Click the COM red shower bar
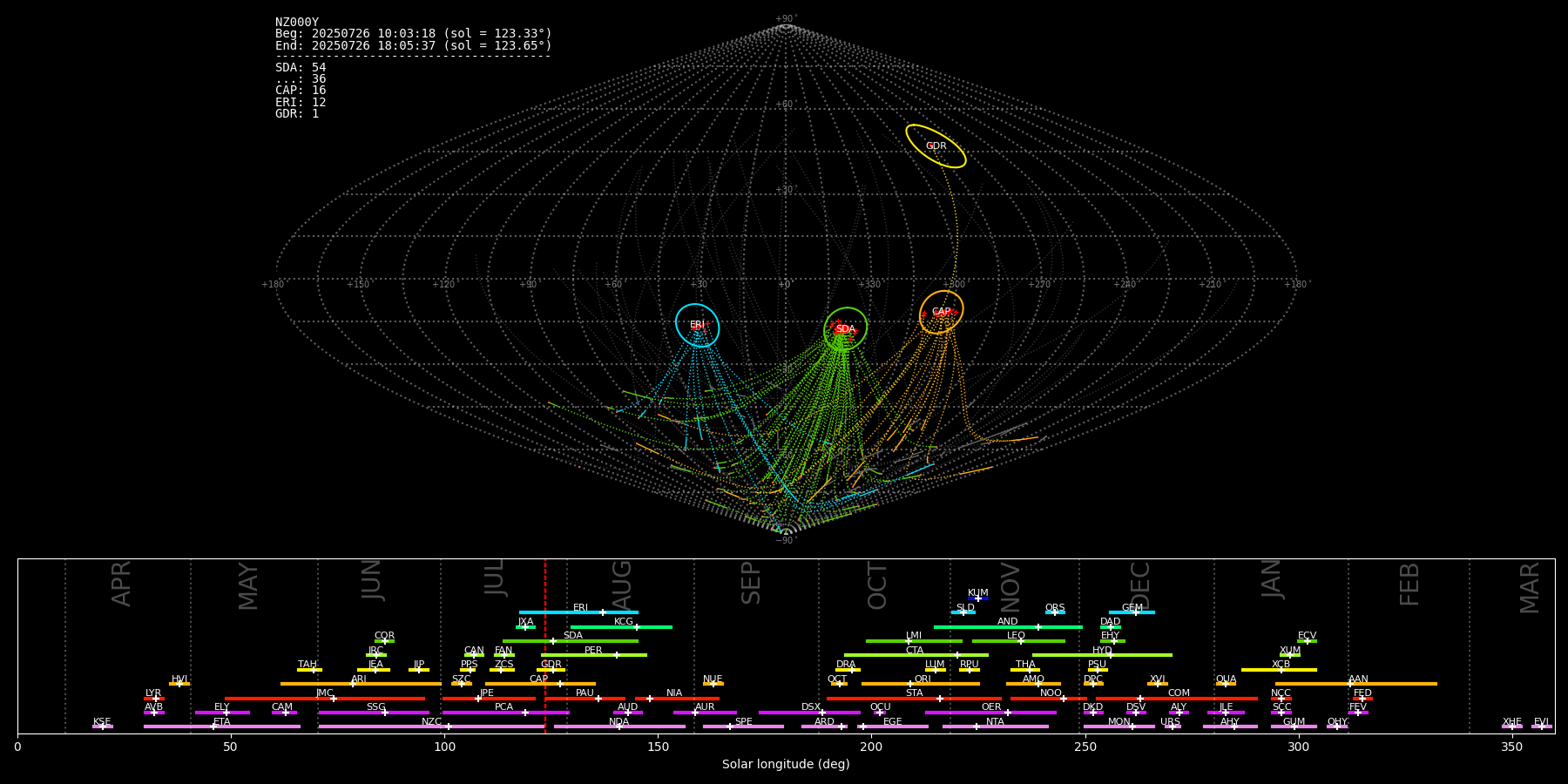 click(1177, 699)
